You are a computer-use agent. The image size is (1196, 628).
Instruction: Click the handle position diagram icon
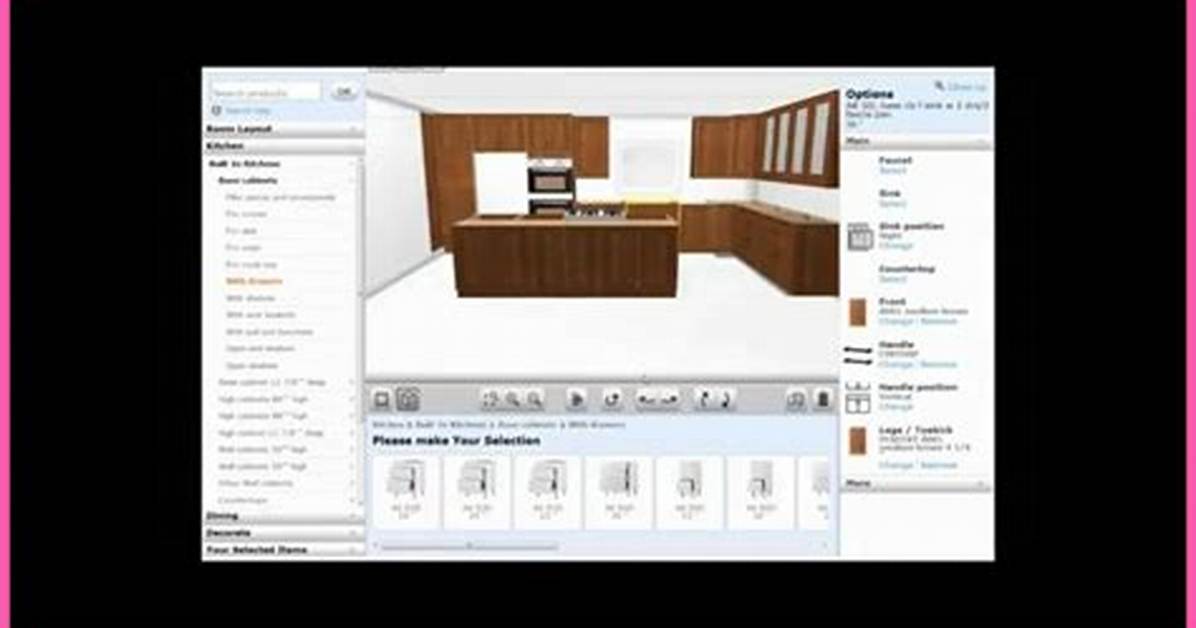pyautogui.click(x=858, y=398)
